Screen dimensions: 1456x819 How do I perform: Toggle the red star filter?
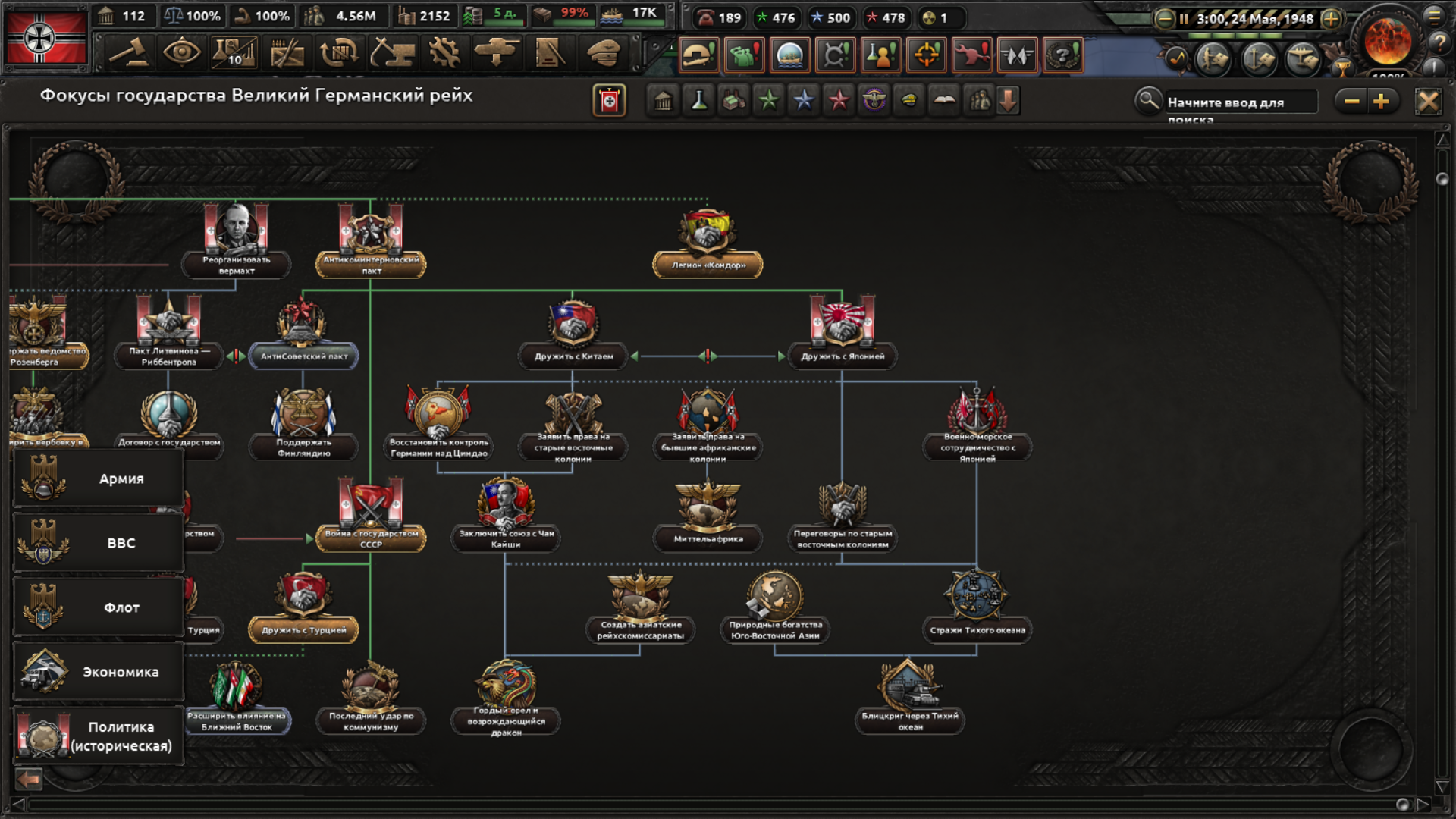coord(838,101)
